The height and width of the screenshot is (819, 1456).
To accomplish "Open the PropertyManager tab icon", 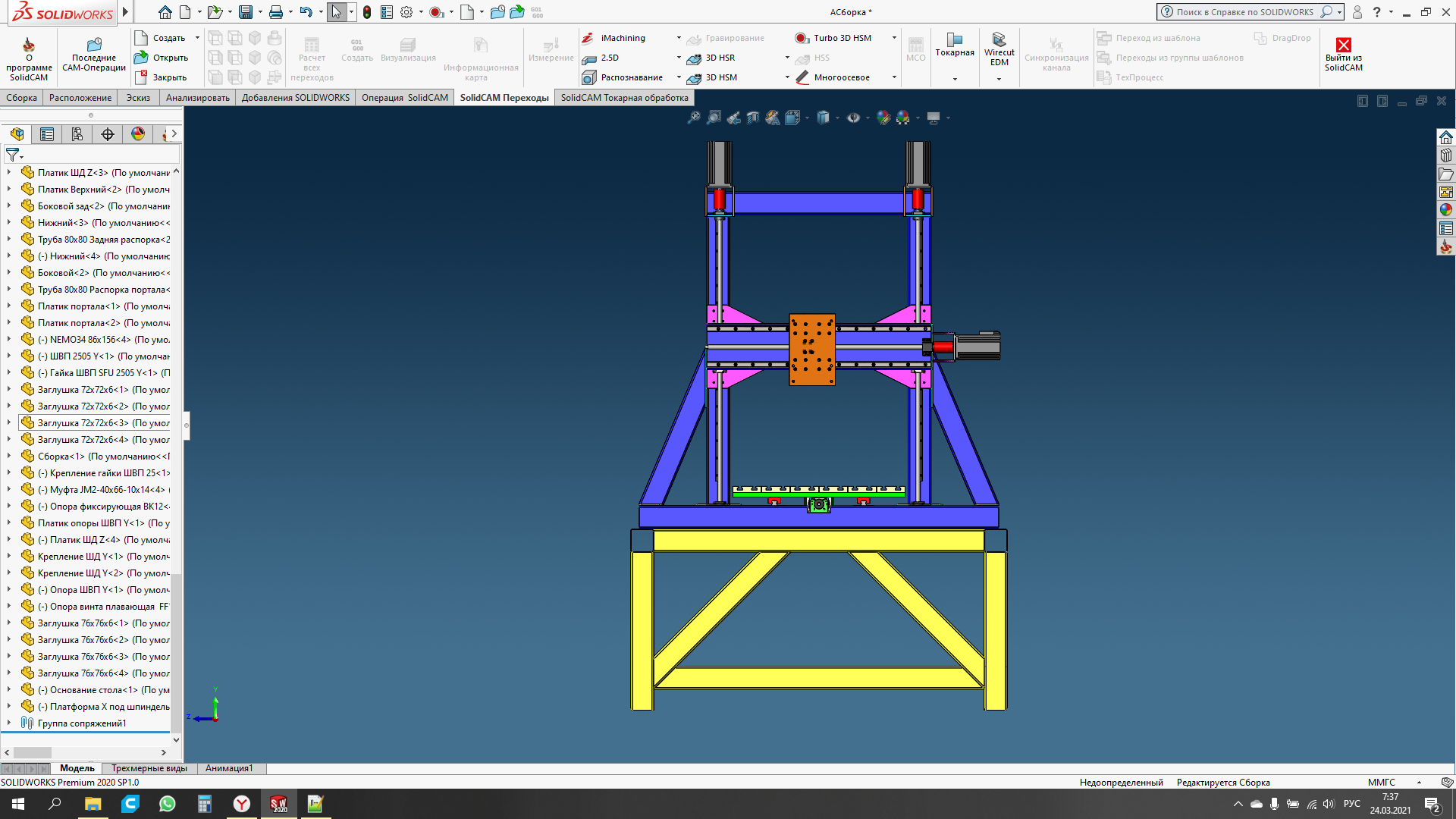I will coord(47,134).
